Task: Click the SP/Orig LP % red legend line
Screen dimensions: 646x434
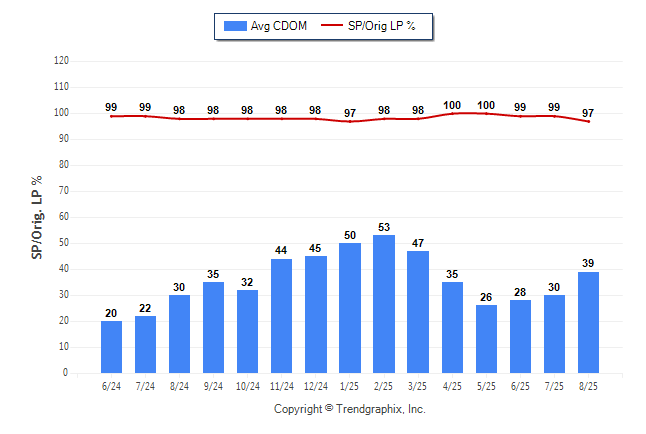Action: point(332,25)
